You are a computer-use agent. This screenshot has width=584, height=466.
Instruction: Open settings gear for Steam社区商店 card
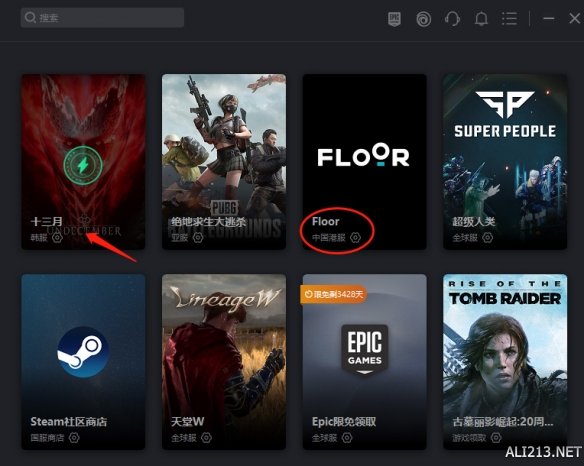pos(74,437)
